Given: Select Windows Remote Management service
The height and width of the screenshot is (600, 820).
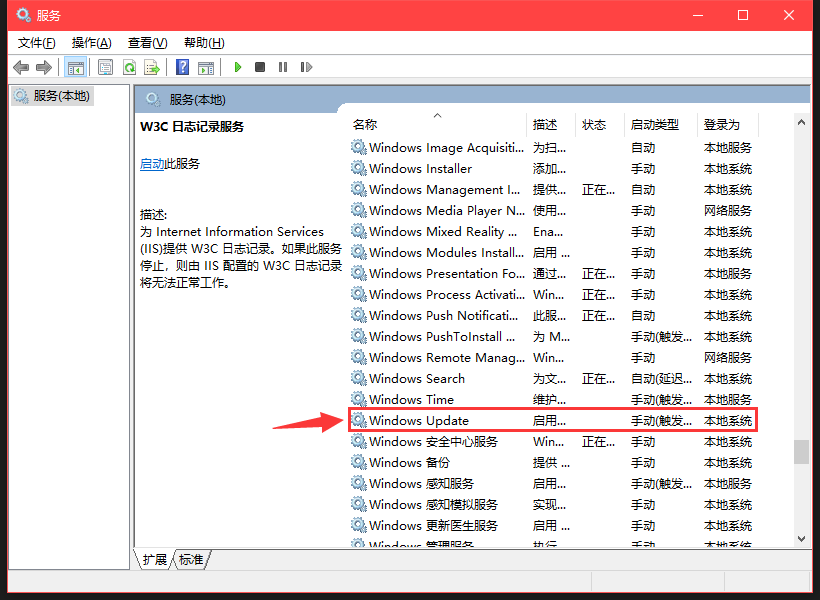Looking at the screenshot, I should [553, 358].
